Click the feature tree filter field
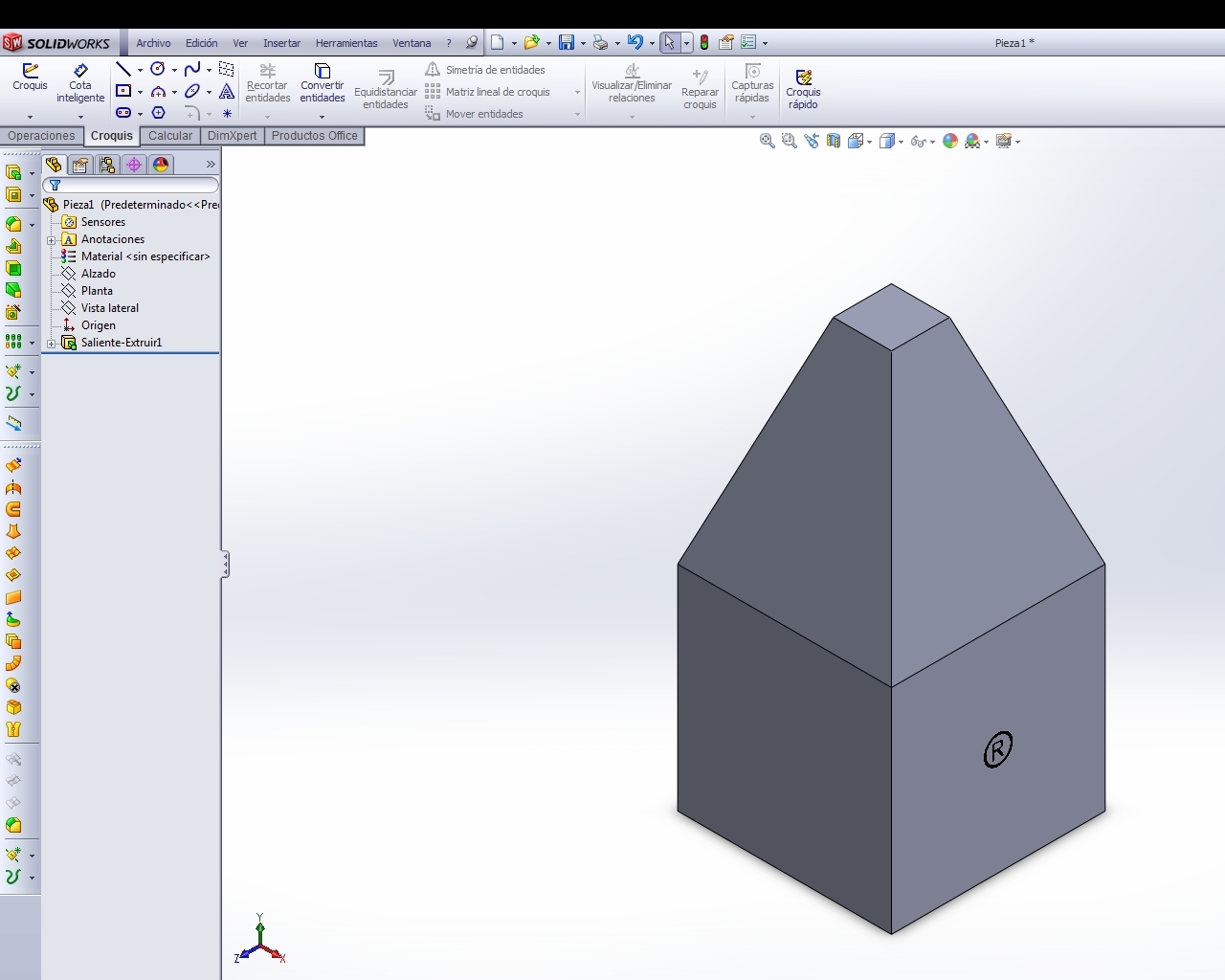 (131, 186)
